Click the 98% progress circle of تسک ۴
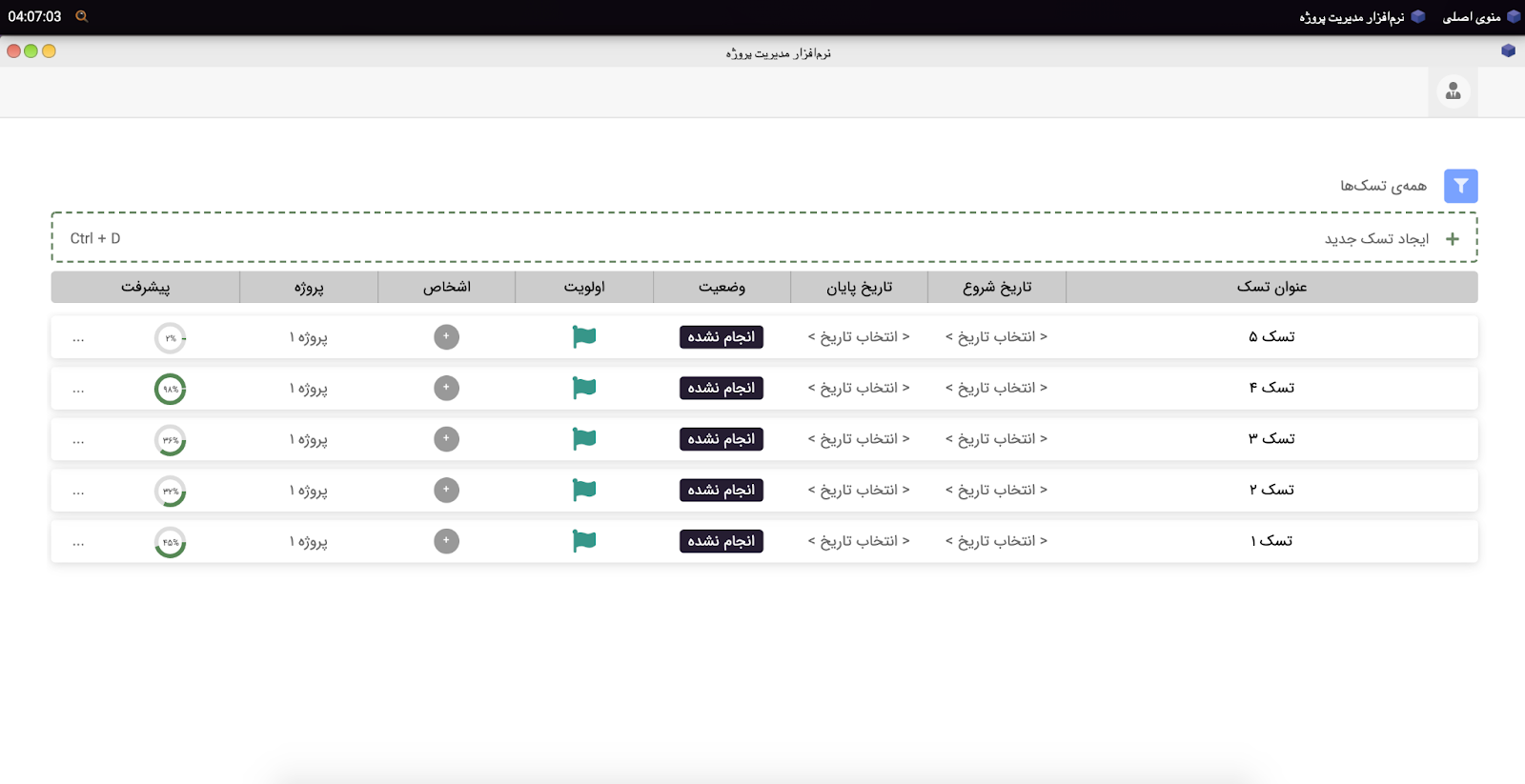 (x=170, y=389)
